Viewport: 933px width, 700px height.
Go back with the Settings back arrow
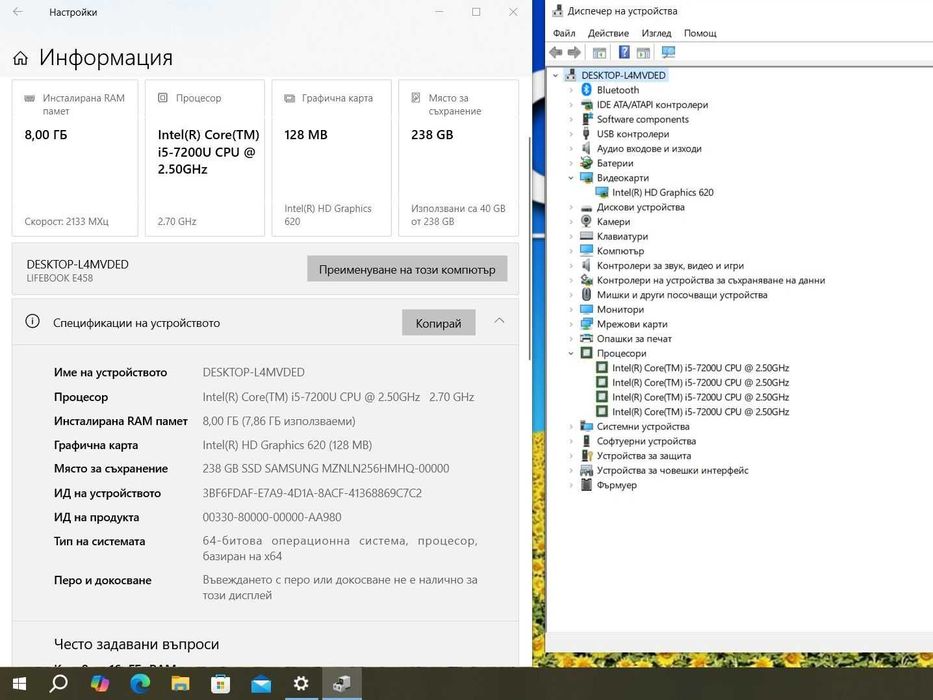18,12
